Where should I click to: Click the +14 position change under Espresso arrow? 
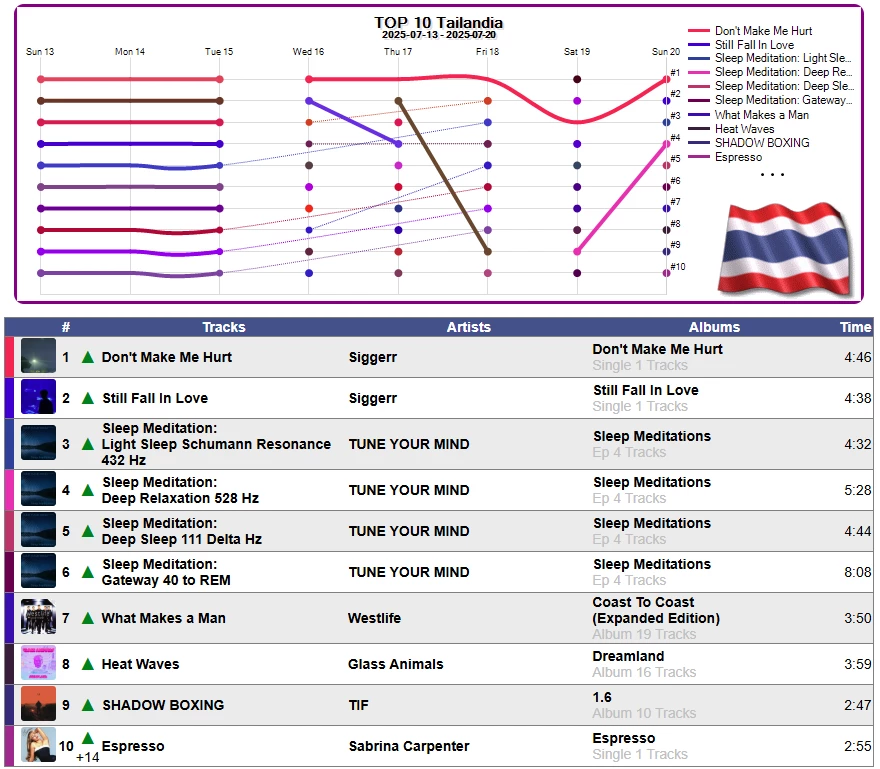click(x=88, y=757)
